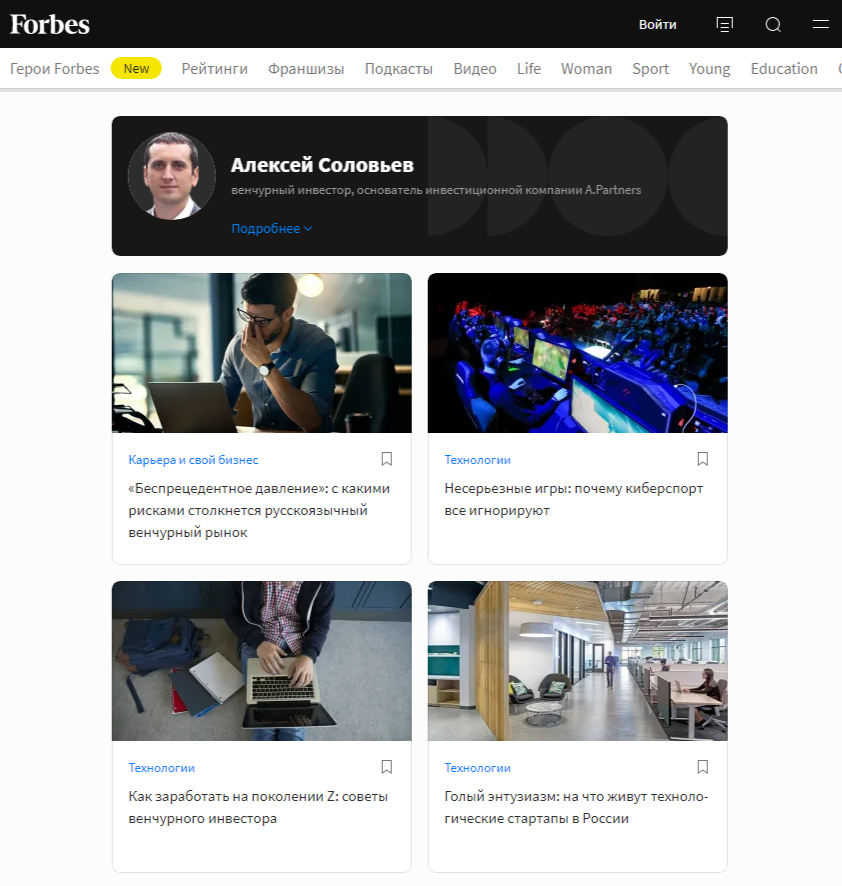Viewport: 842px width, 886px height.
Task: Open Технологии category above поколении Z article
Action: 162,768
